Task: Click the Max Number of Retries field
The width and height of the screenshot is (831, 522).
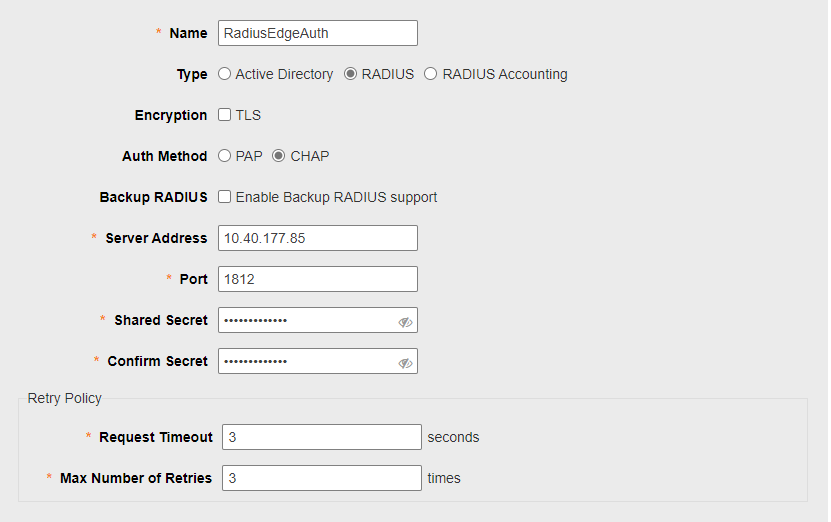Action: (322, 478)
